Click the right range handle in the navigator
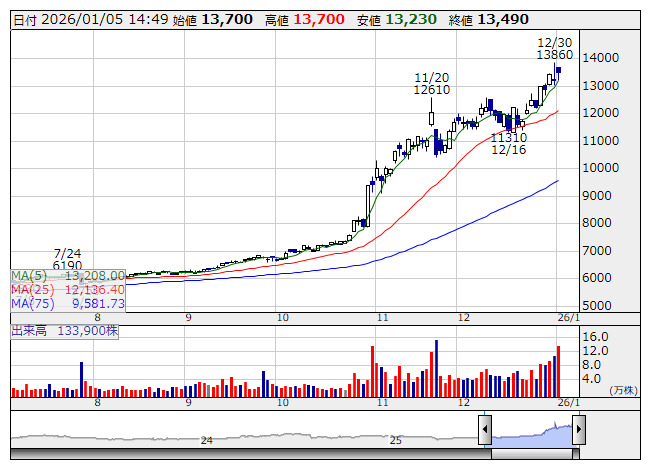Image resolution: width=653 pixels, height=470 pixels. [x=578, y=430]
